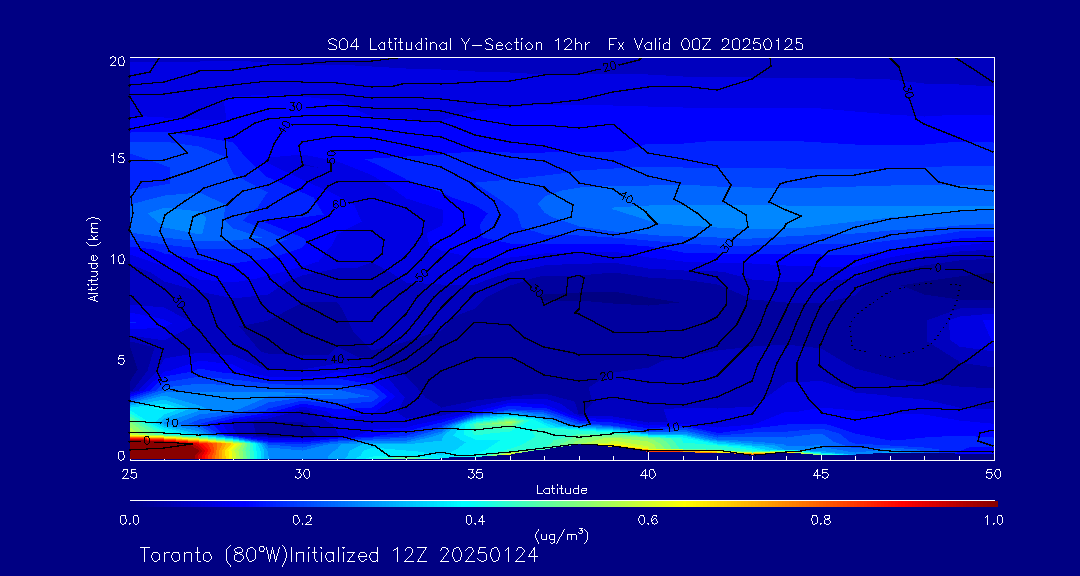Click colorbar value label "0.6"
The height and width of the screenshot is (576, 1080).
coord(648,520)
